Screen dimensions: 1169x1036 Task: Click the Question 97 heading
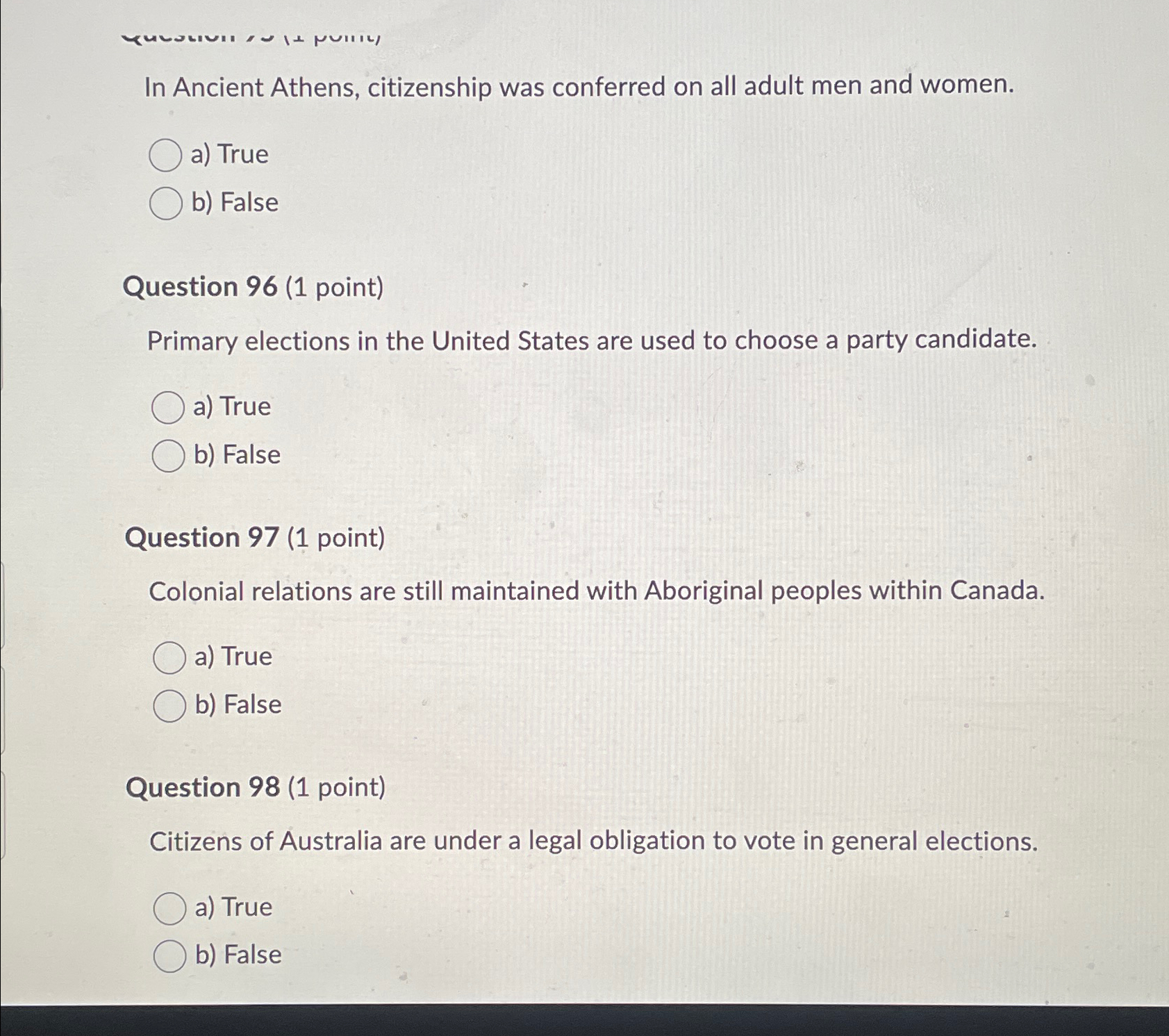coord(201,538)
